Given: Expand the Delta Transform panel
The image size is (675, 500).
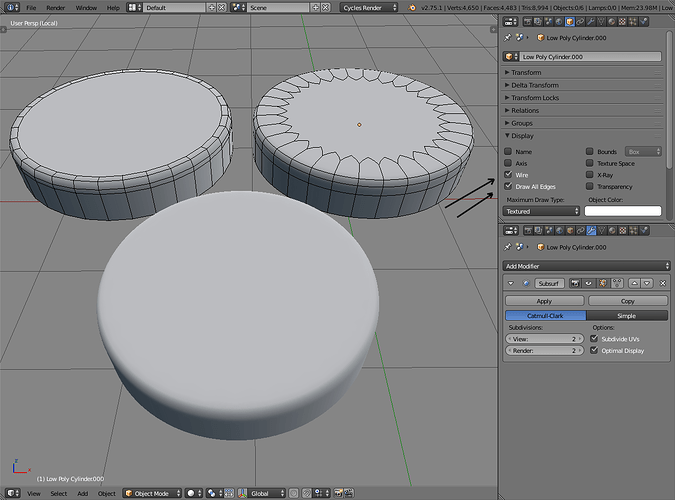Looking at the screenshot, I should coord(583,85).
